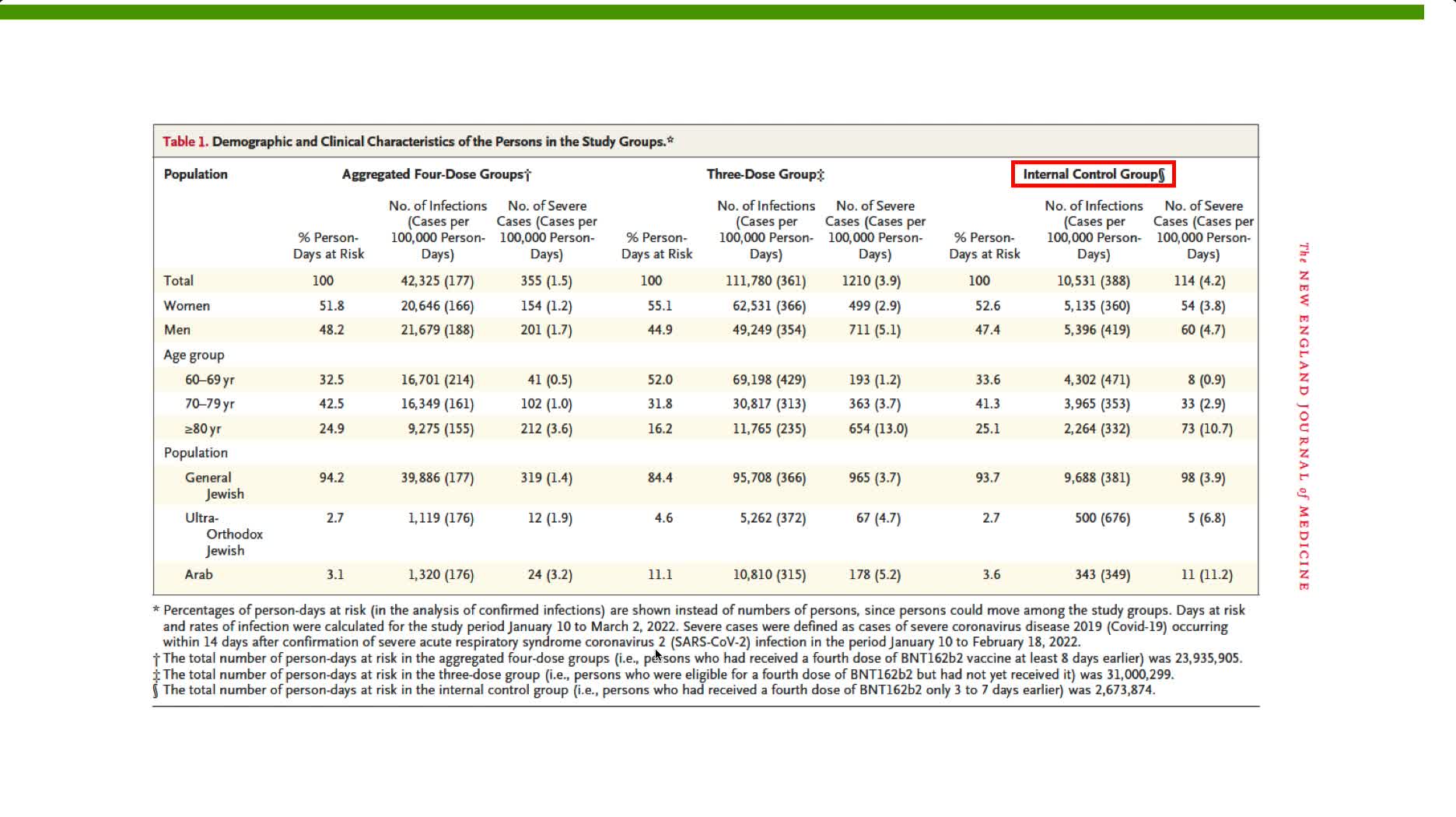This screenshot has height=817, width=1456.
Task: Click the value '10,531 (388)'
Action: [x=1093, y=281]
